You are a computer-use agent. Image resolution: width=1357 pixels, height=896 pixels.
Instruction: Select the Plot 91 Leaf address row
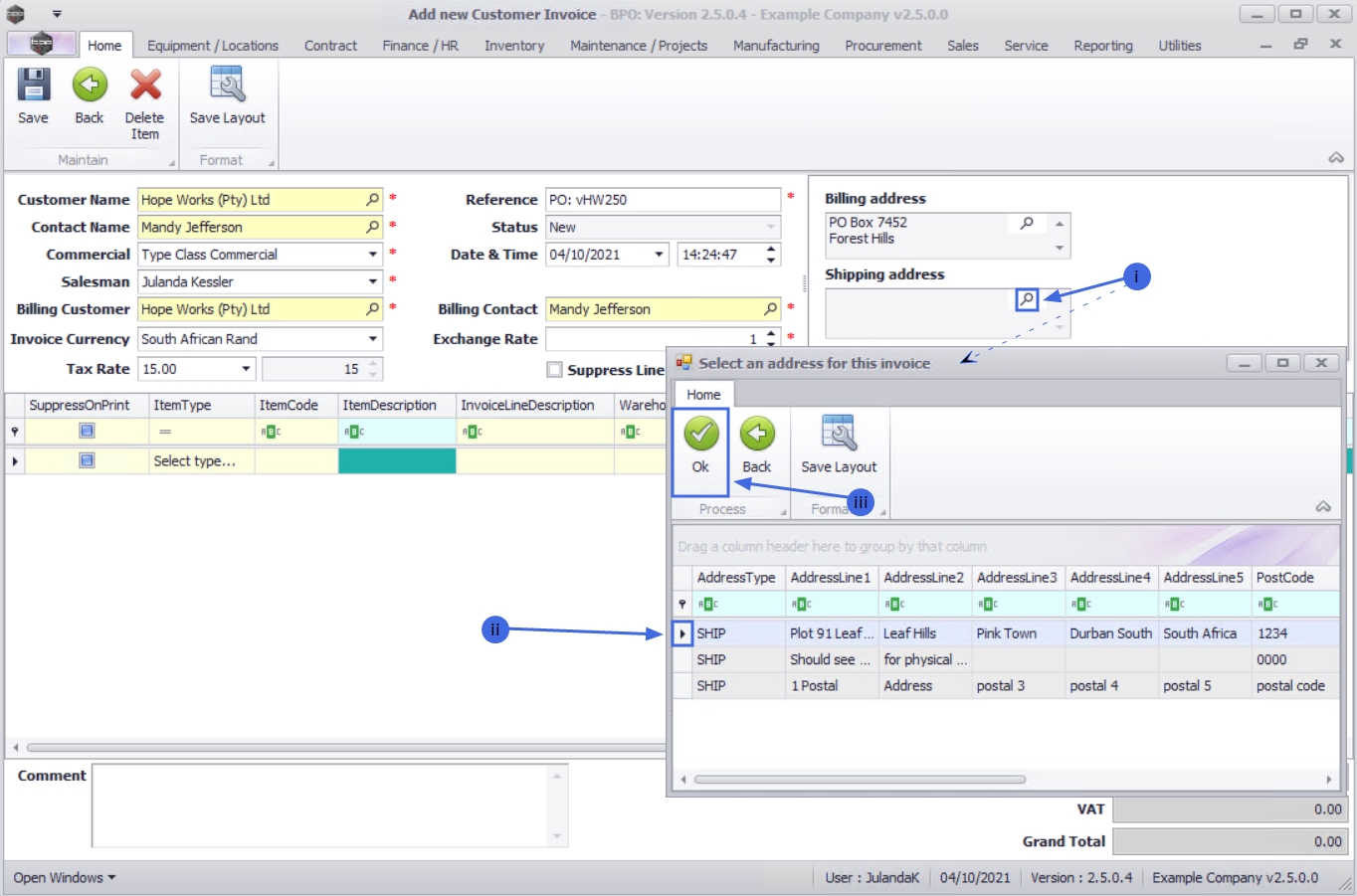pyautogui.click(x=1006, y=633)
